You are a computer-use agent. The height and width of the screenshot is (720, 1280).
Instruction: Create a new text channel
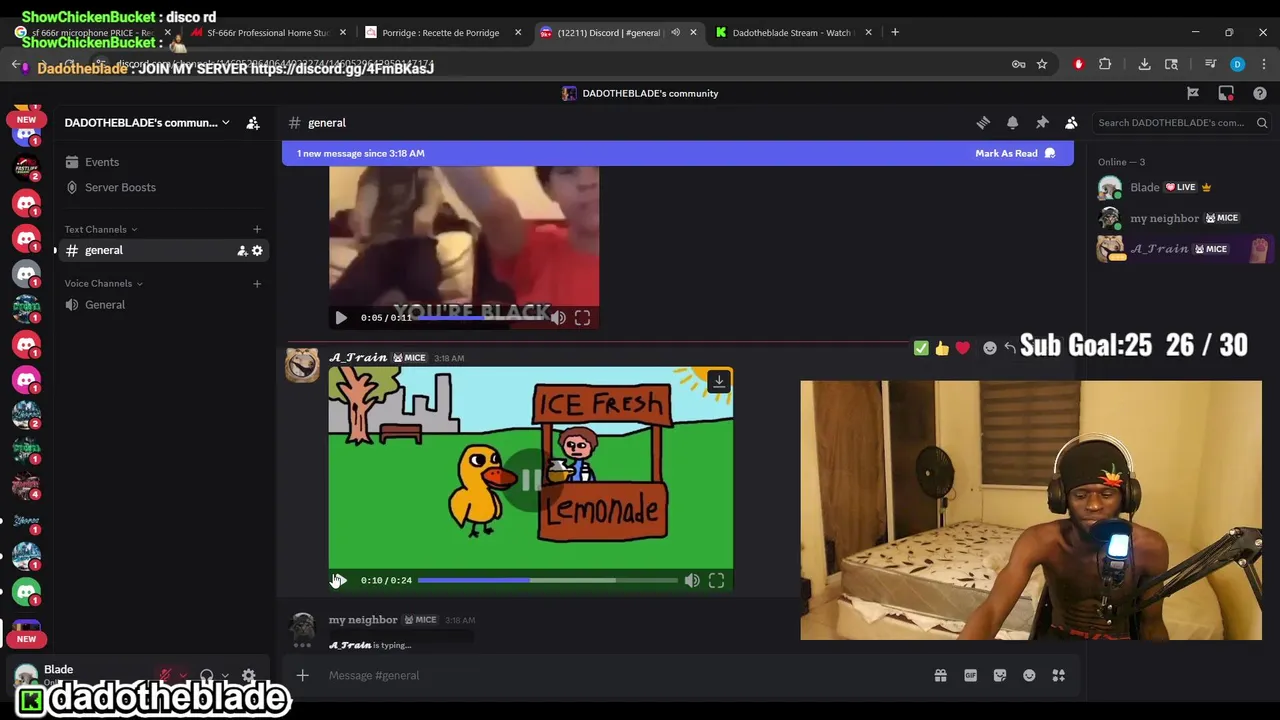tap(257, 229)
